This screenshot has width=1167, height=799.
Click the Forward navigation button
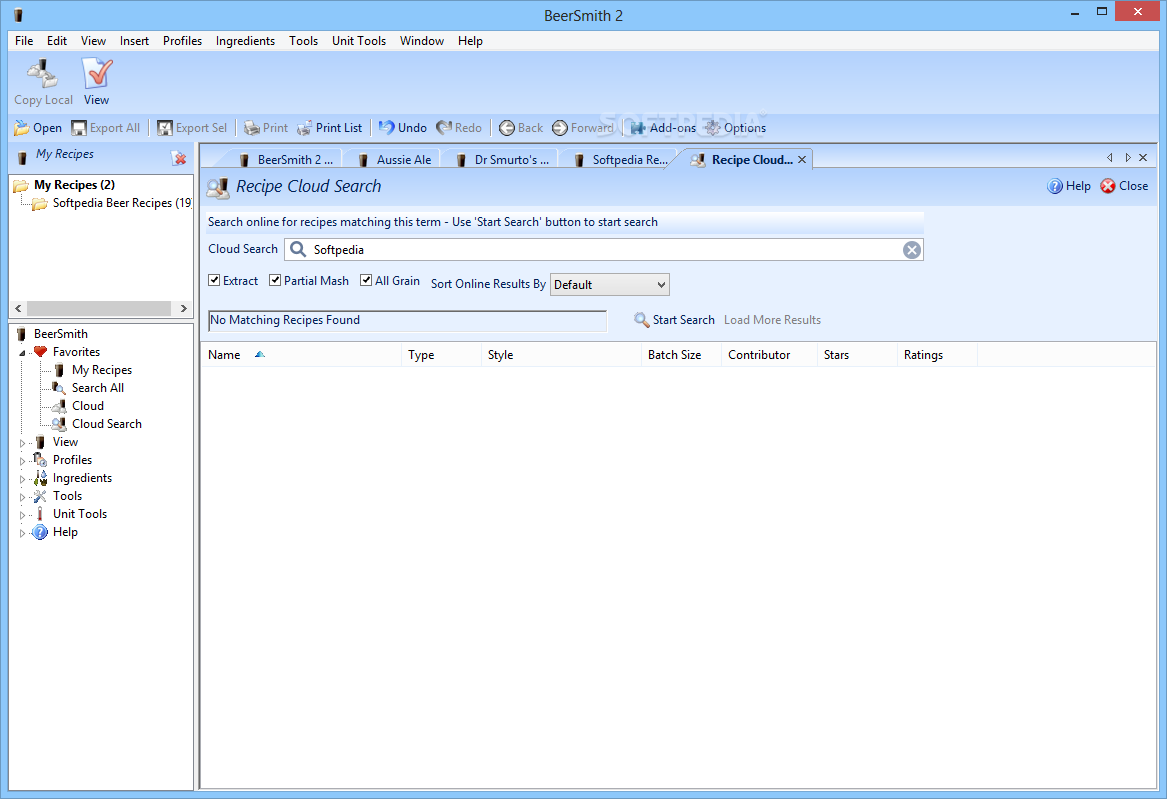click(x=583, y=128)
